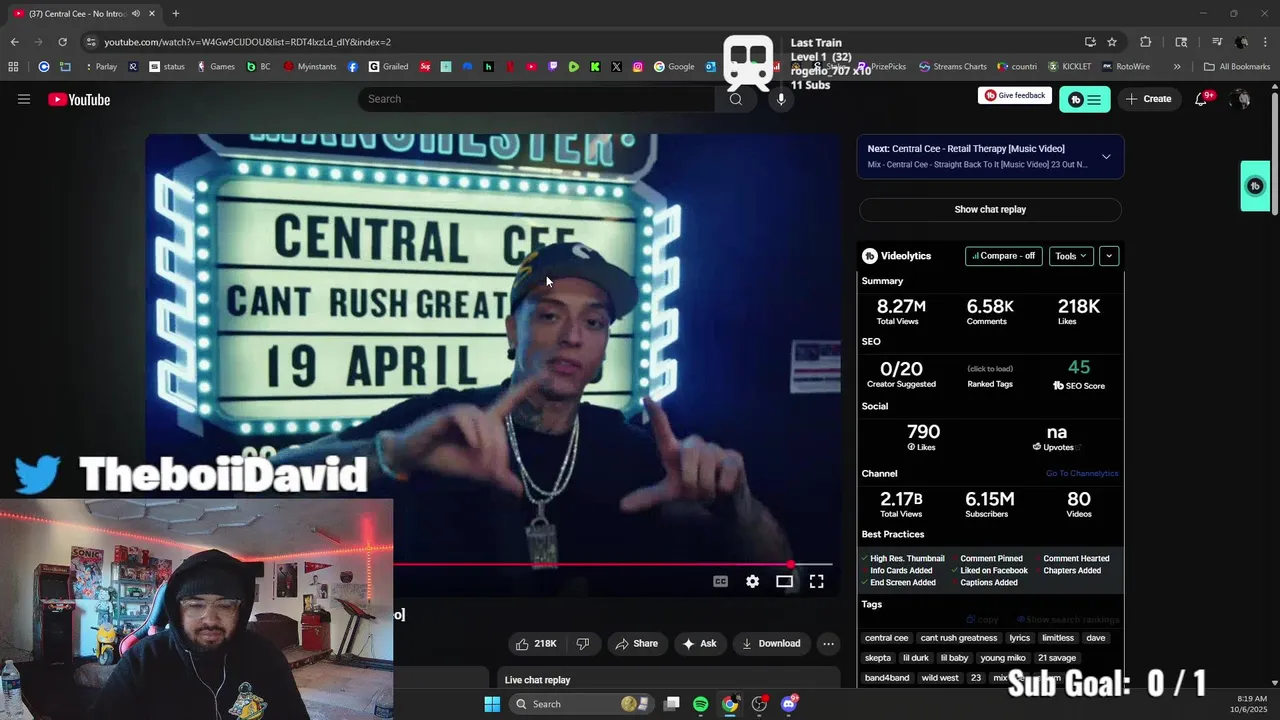This screenshot has width=1280, height=720.
Task: Mute the tab audio speaker icon
Action: tap(136, 14)
